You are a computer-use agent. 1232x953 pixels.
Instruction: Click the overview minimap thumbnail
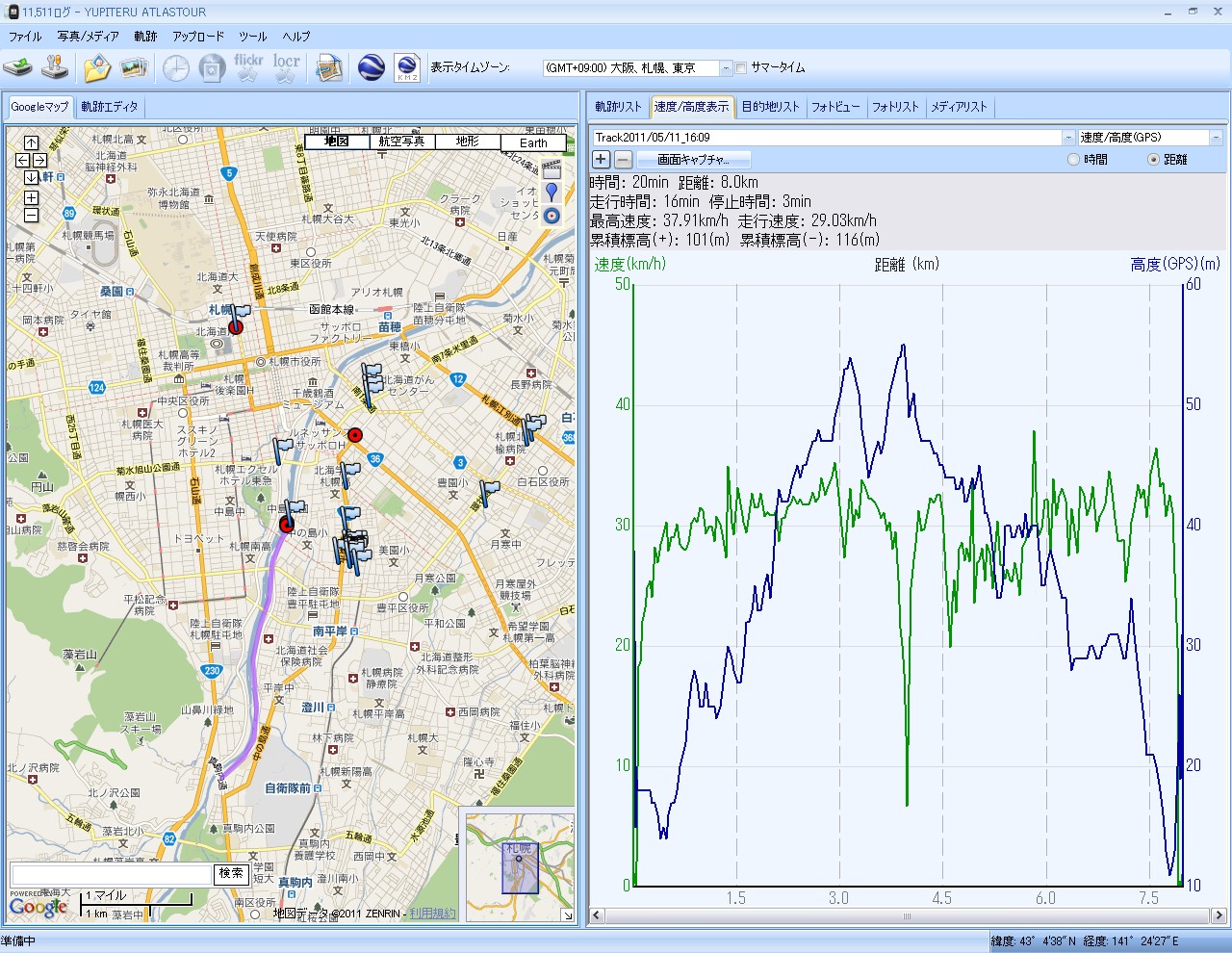click(x=520, y=867)
